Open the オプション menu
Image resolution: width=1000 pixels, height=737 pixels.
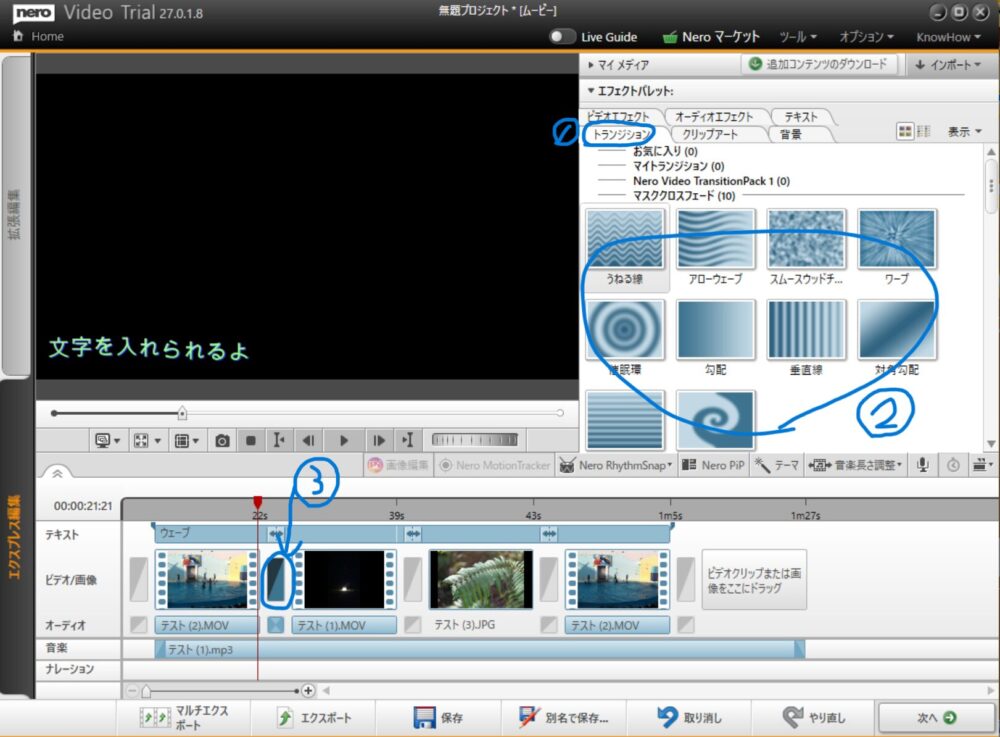point(866,37)
